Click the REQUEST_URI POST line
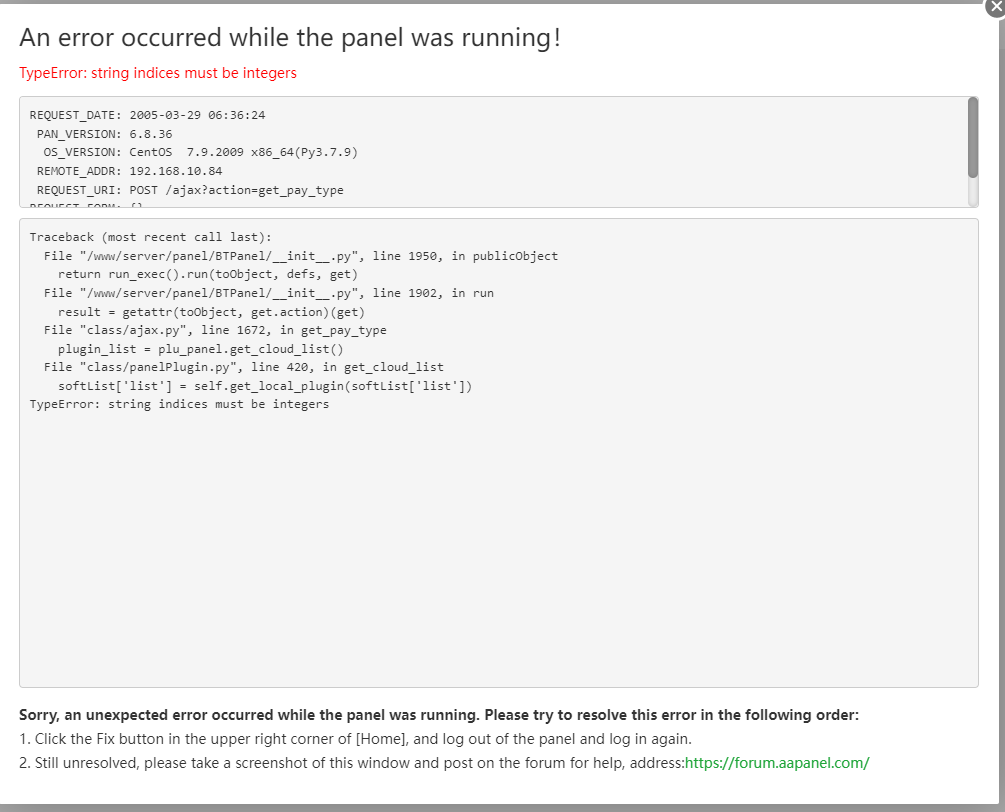The image size is (1005, 812). tap(190, 190)
